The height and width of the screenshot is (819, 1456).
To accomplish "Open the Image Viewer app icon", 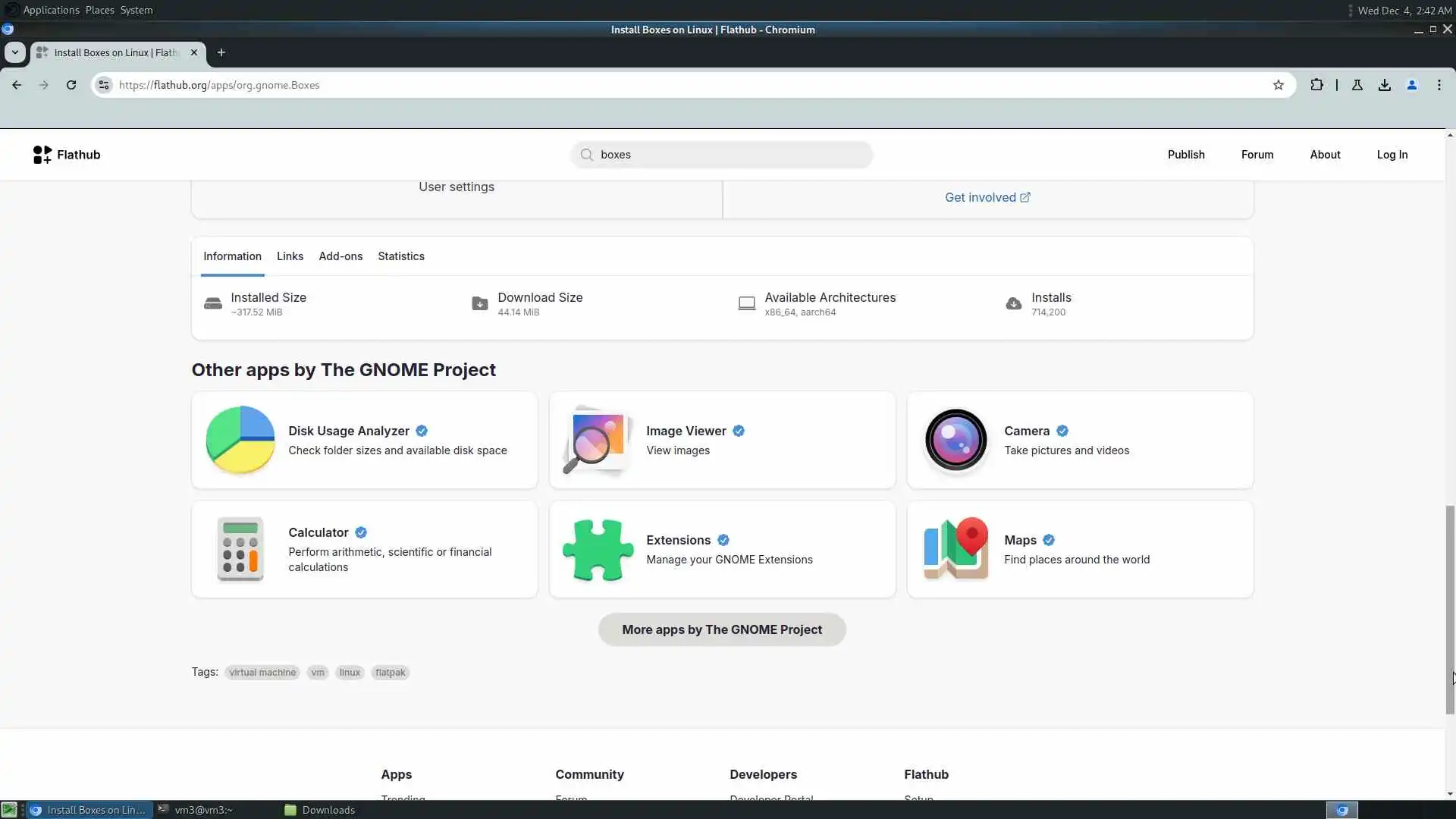I will (x=598, y=440).
